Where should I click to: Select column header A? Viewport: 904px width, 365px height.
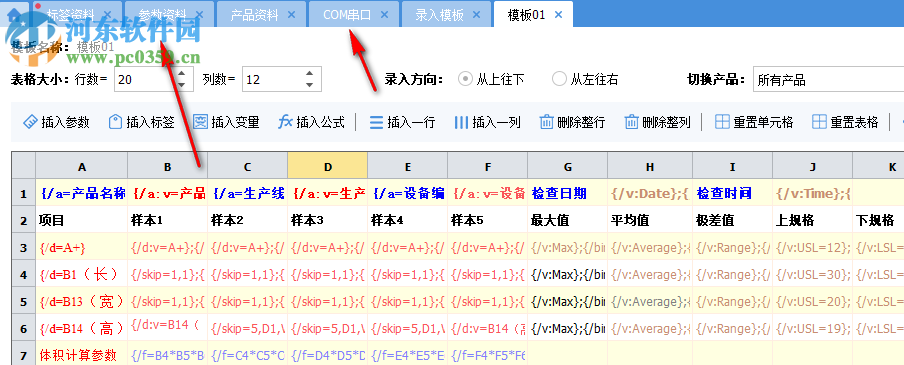tap(82, 167)
